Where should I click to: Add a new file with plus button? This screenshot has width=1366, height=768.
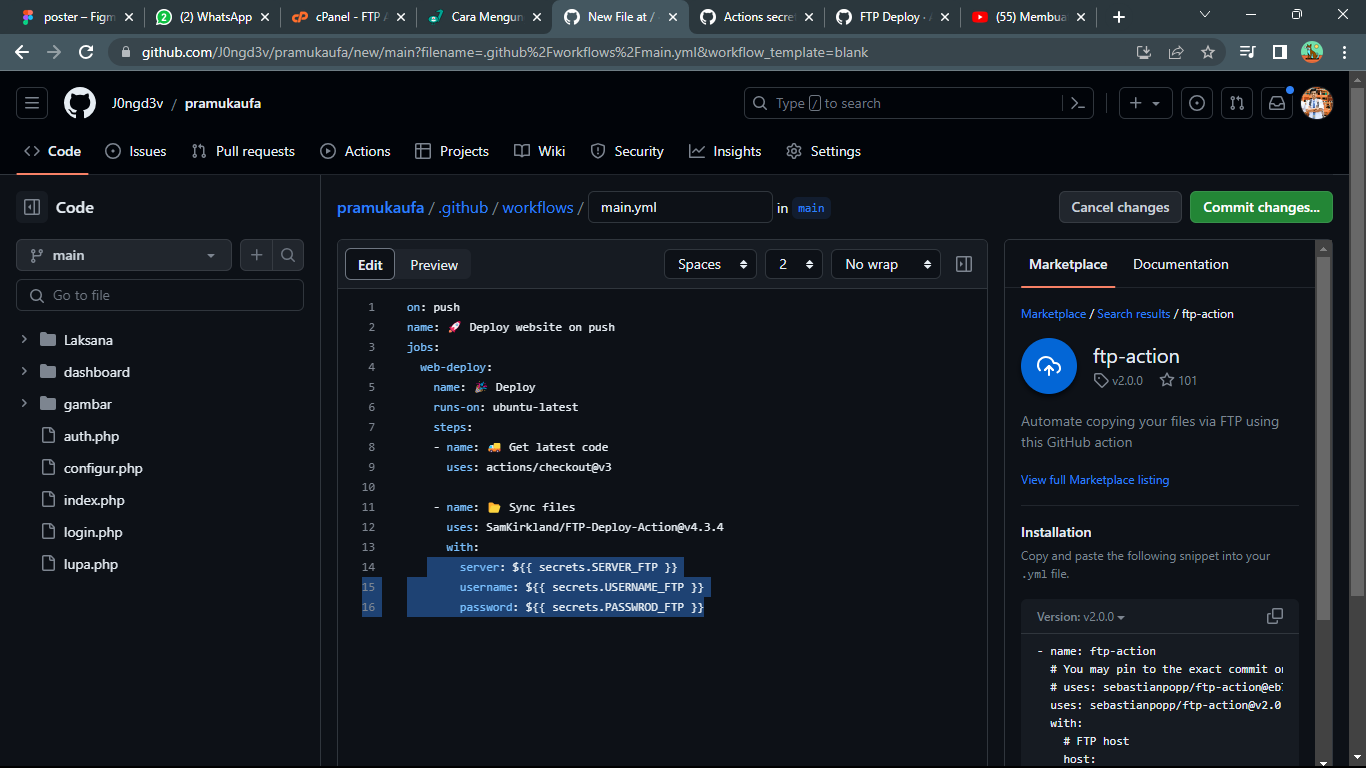click(256, 255)
